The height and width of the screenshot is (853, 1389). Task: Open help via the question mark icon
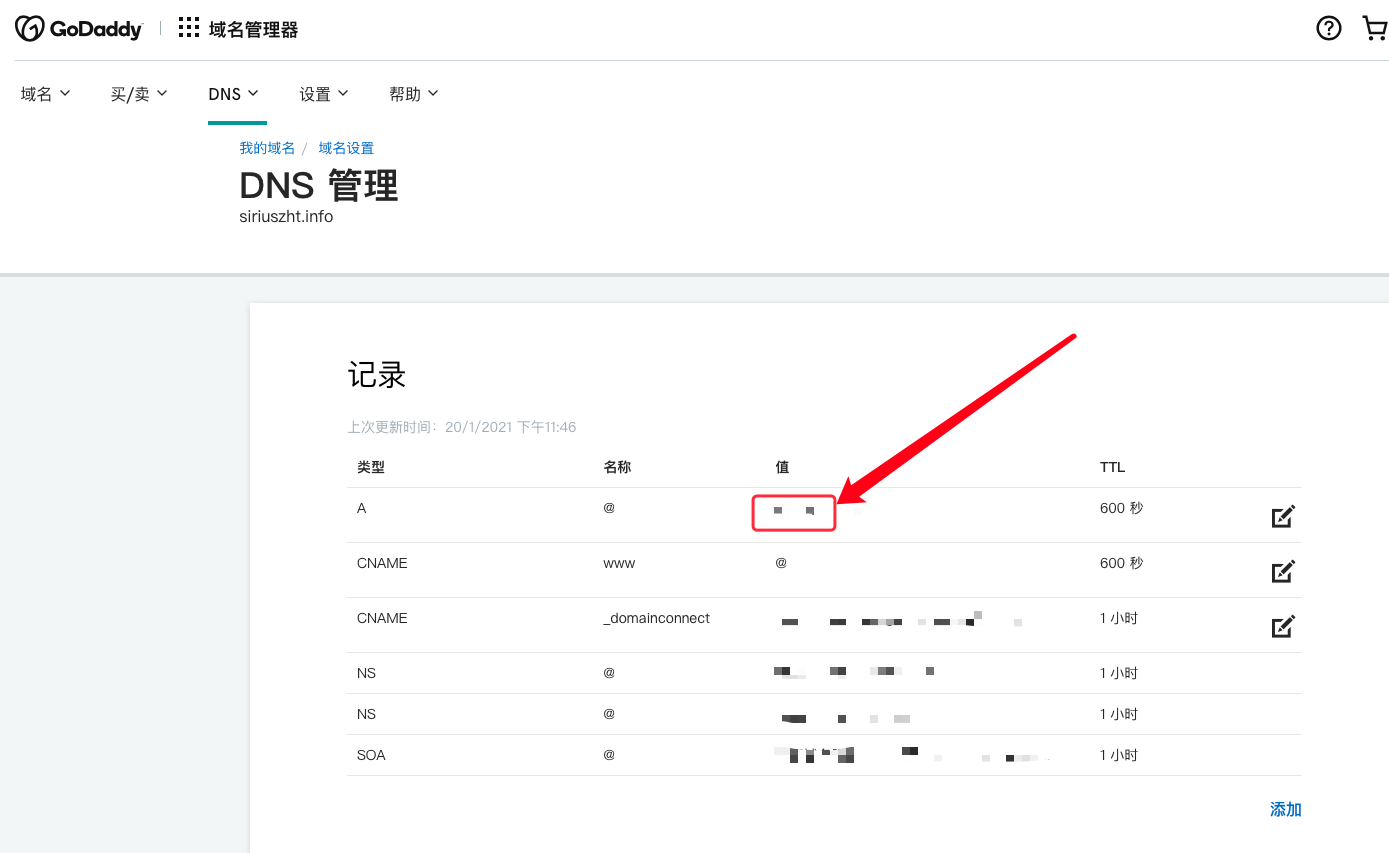point(1328,28)
